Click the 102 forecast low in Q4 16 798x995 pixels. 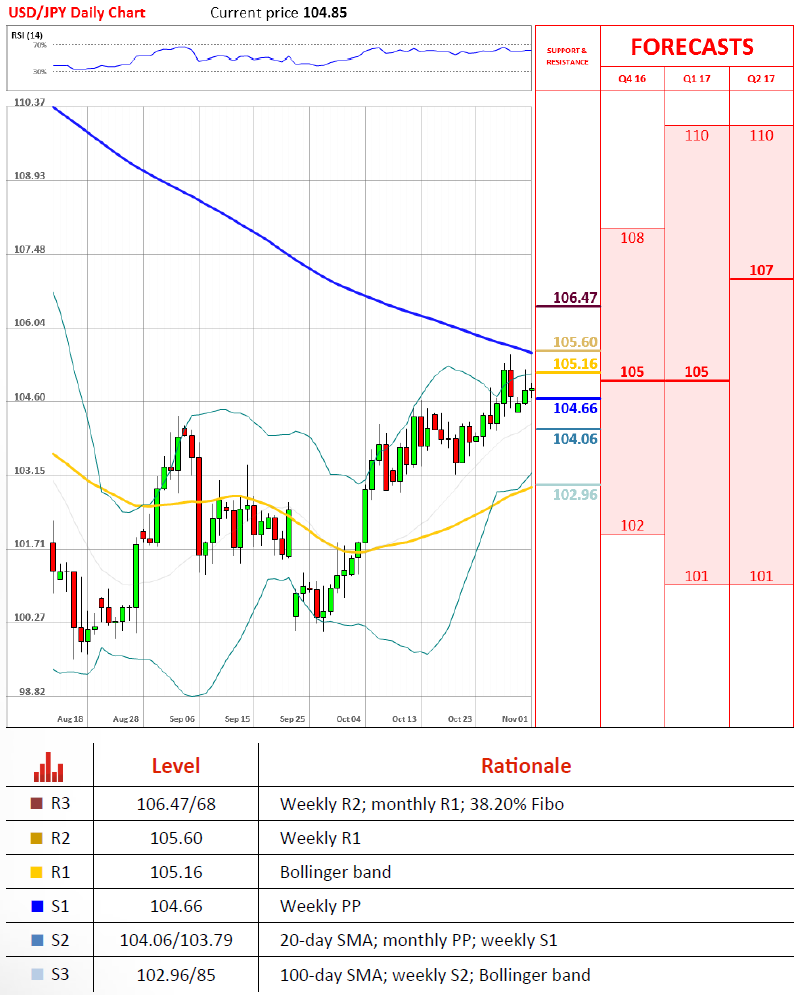click(x=632, y=525)
